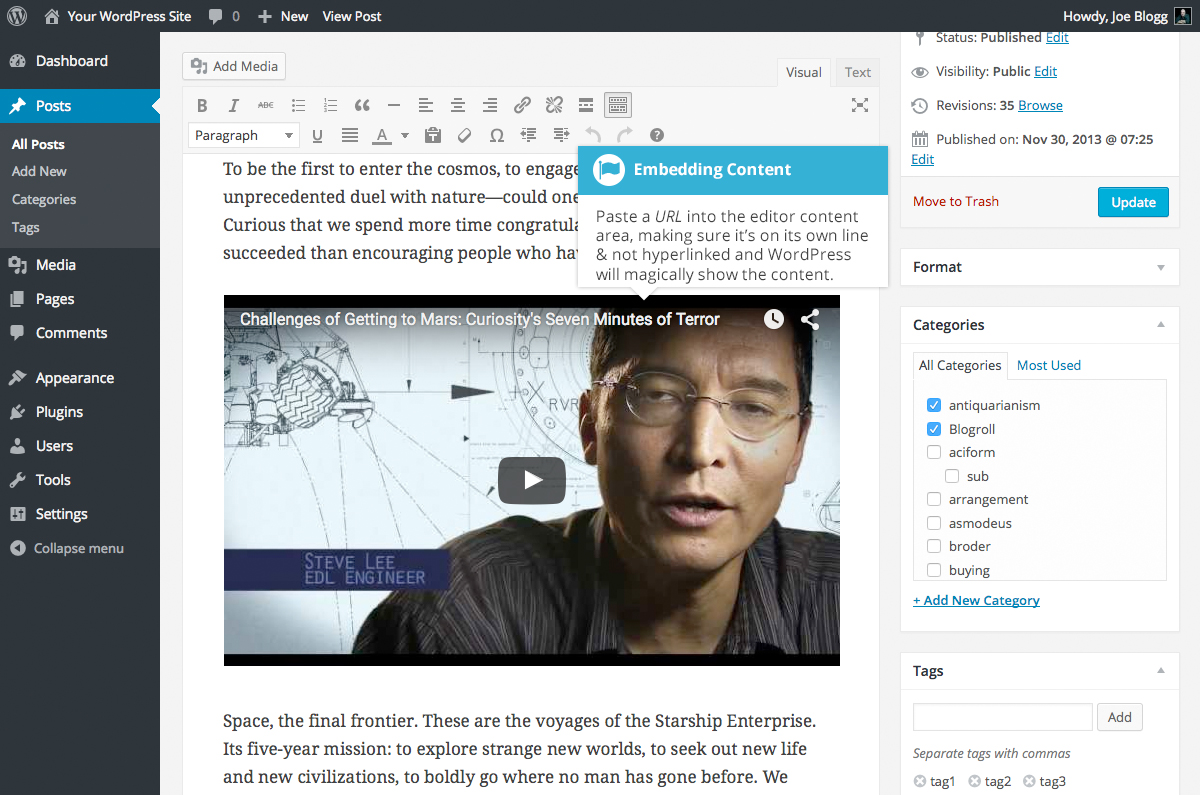Switch to the Text editor tab
Screen dimensions: 1200x795
[x=857, y=72]
